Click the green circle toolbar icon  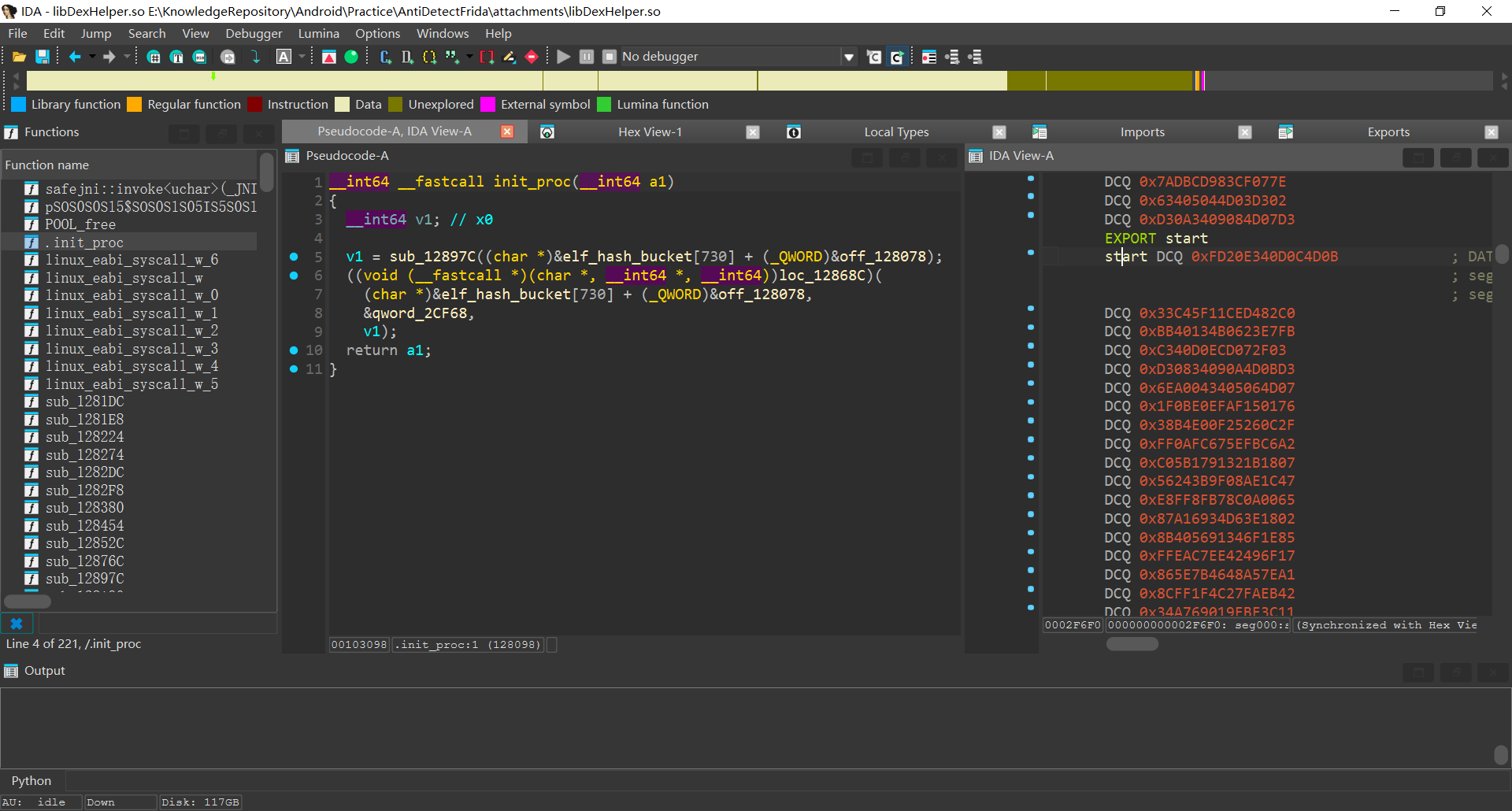coord(351,57)
